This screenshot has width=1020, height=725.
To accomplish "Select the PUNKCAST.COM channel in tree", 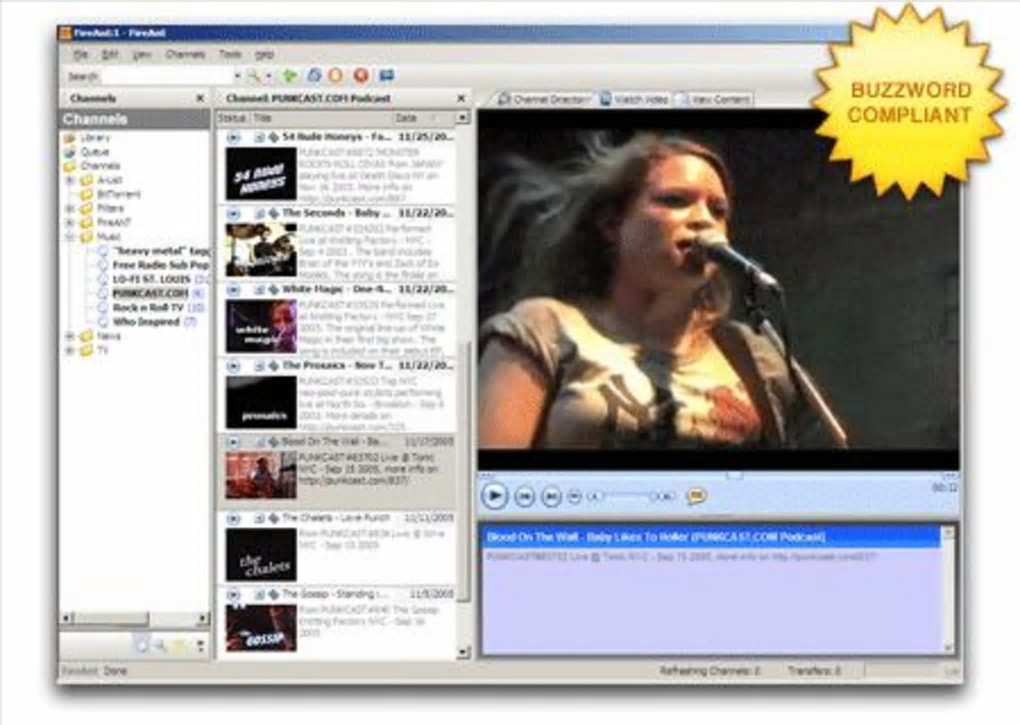I will pos(151,293).
